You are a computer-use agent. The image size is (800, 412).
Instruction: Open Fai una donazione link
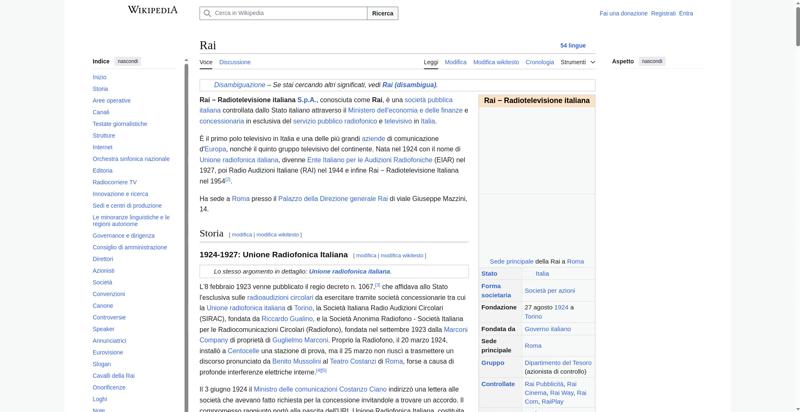pos(623,13)
